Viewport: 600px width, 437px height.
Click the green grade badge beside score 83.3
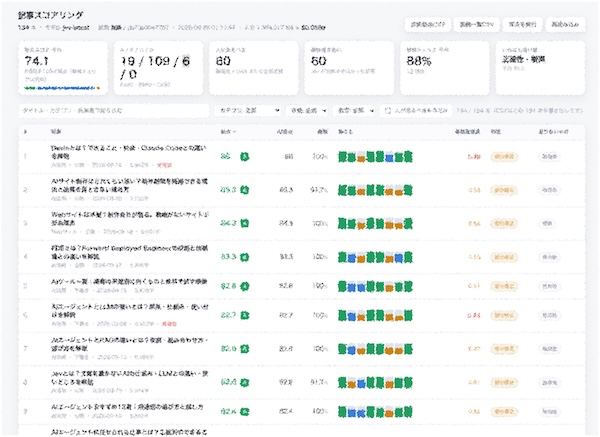tap(245, 256)
